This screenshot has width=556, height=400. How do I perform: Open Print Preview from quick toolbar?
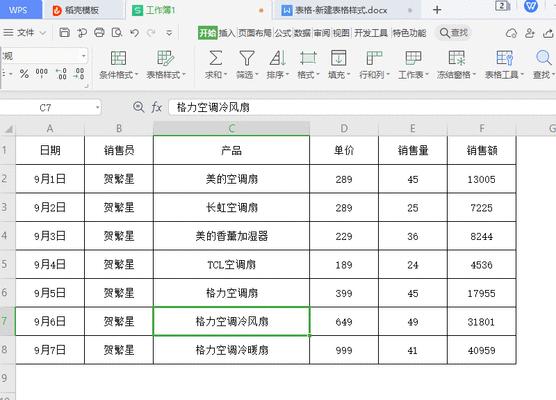click(x=117, y=33)
